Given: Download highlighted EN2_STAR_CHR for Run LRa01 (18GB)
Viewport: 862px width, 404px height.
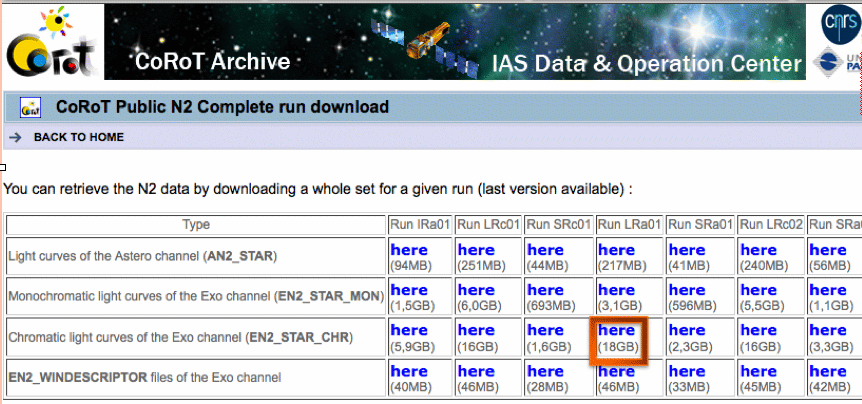Looking at the screenshot, I should click(616, 330).
